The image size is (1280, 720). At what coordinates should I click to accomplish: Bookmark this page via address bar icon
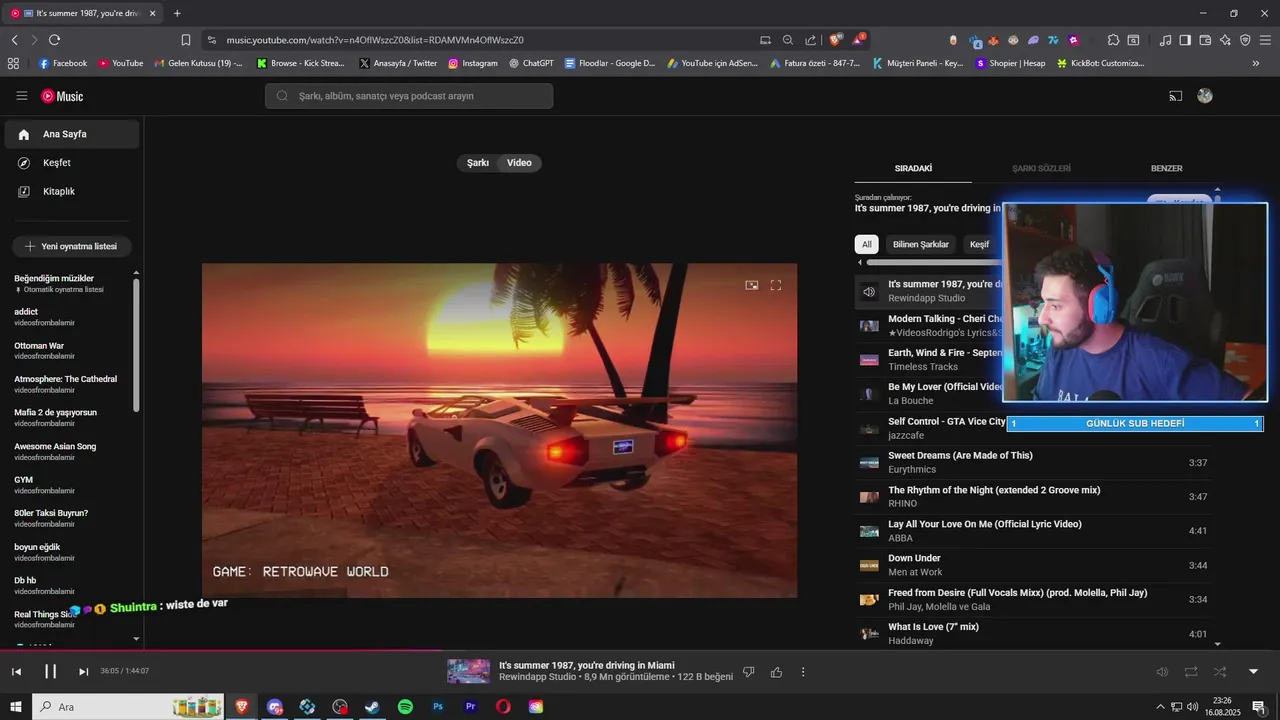point(186,40)
